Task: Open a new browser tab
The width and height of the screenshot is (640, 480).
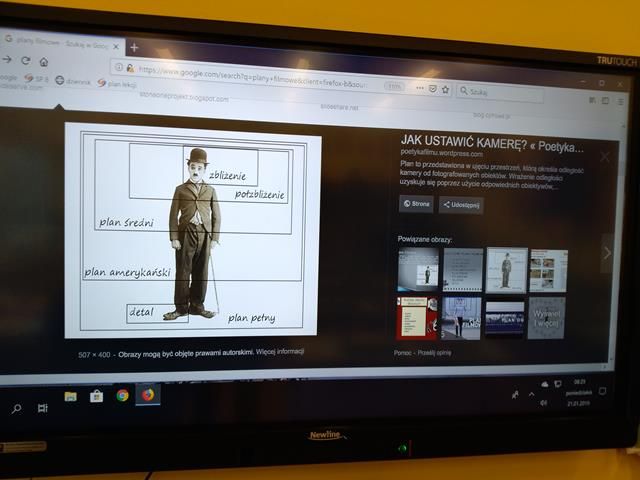Action: (x=134, y=48)
